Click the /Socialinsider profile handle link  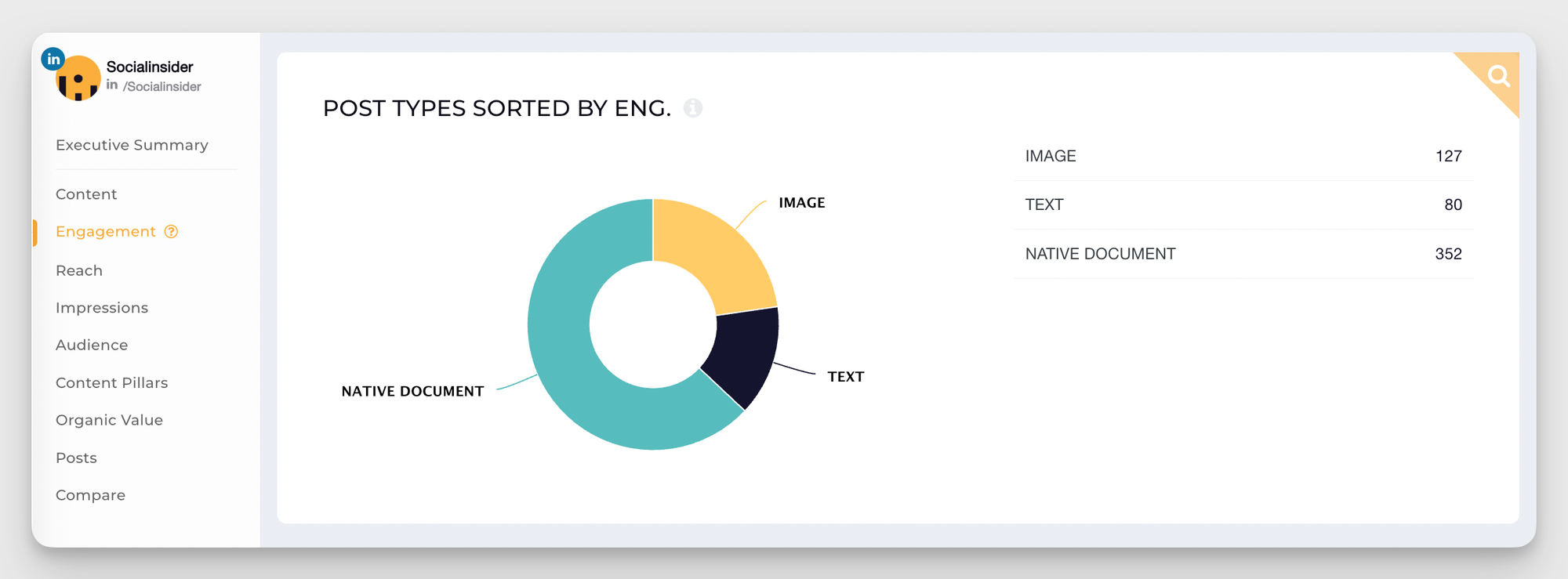coord(162,86)
